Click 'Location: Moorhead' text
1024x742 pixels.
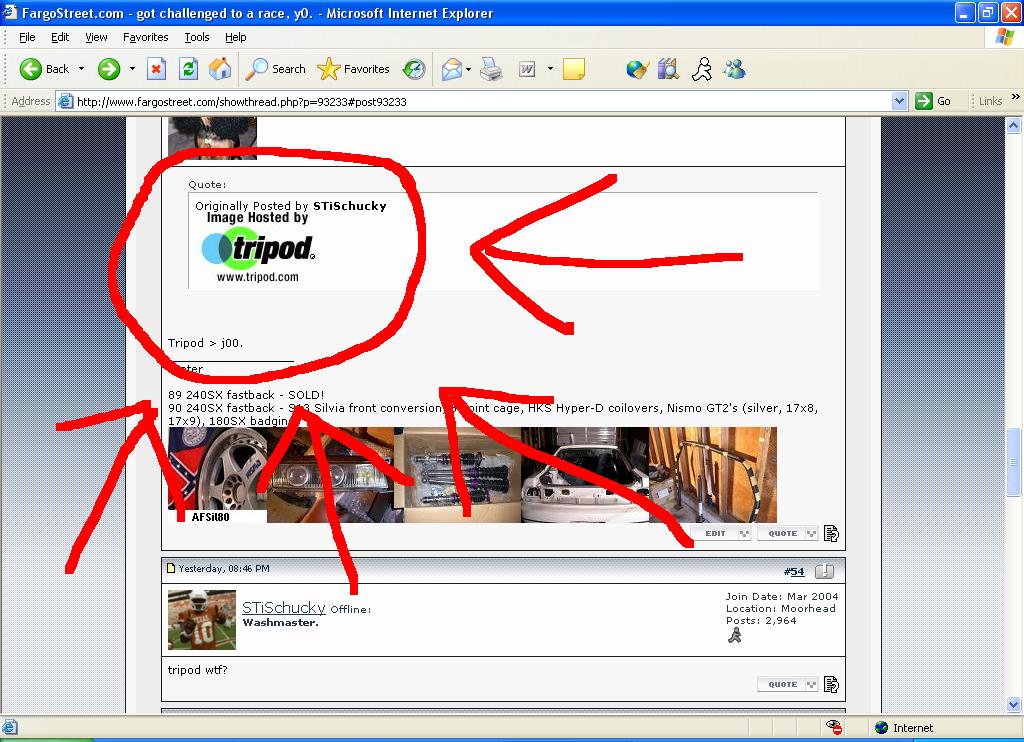tap(780, 608)
